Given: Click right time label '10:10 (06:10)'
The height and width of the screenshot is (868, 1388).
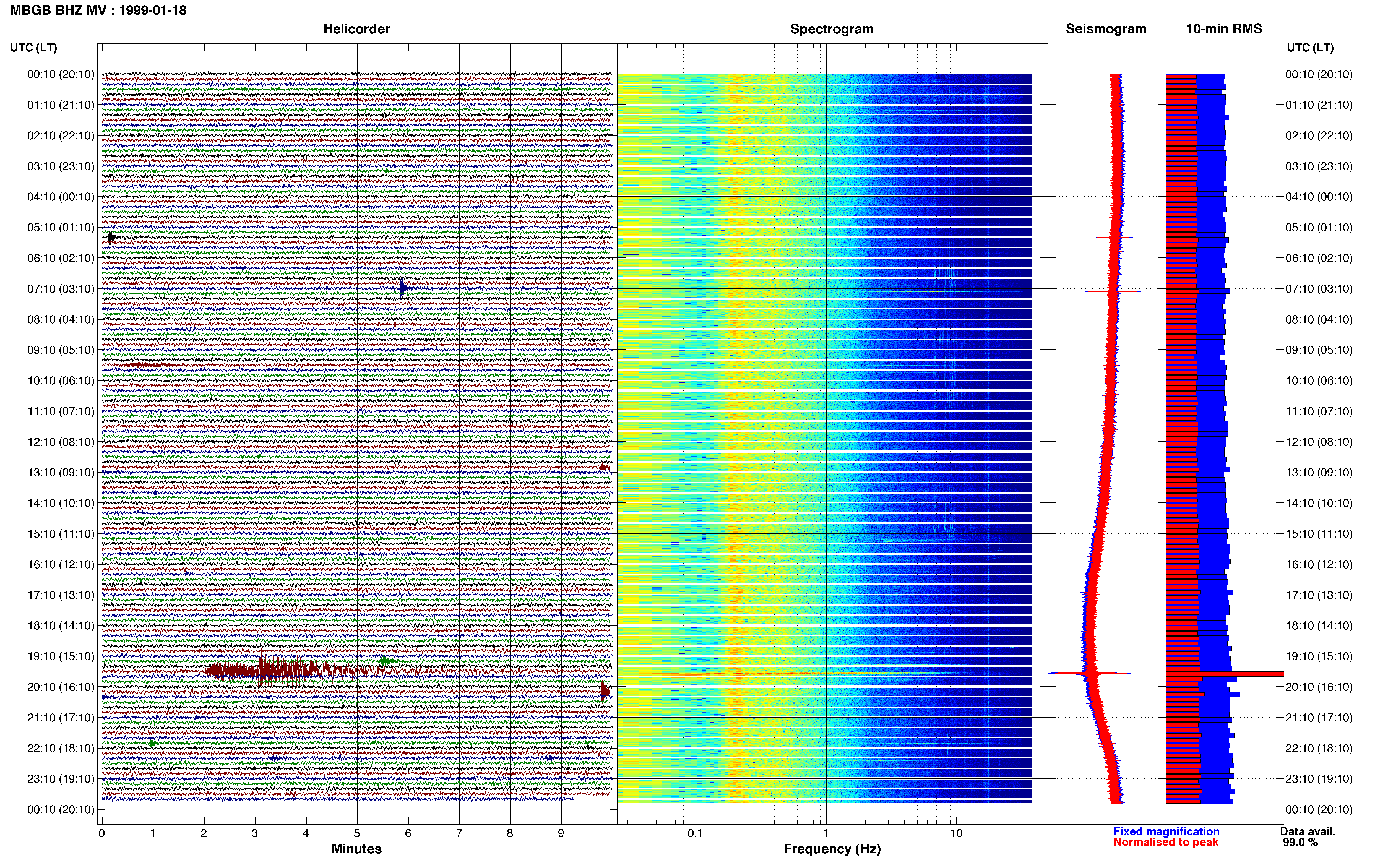Looking at the screenshot, I should (x=1319, y=380).
